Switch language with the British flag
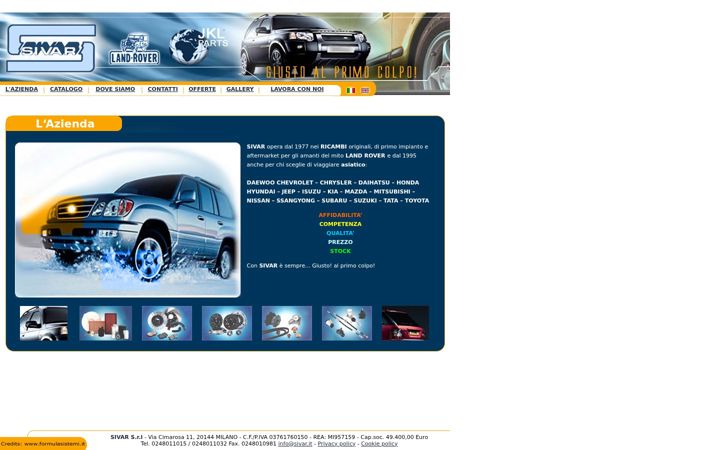Viewport: 720px width, 450px height. click(365, 90)
